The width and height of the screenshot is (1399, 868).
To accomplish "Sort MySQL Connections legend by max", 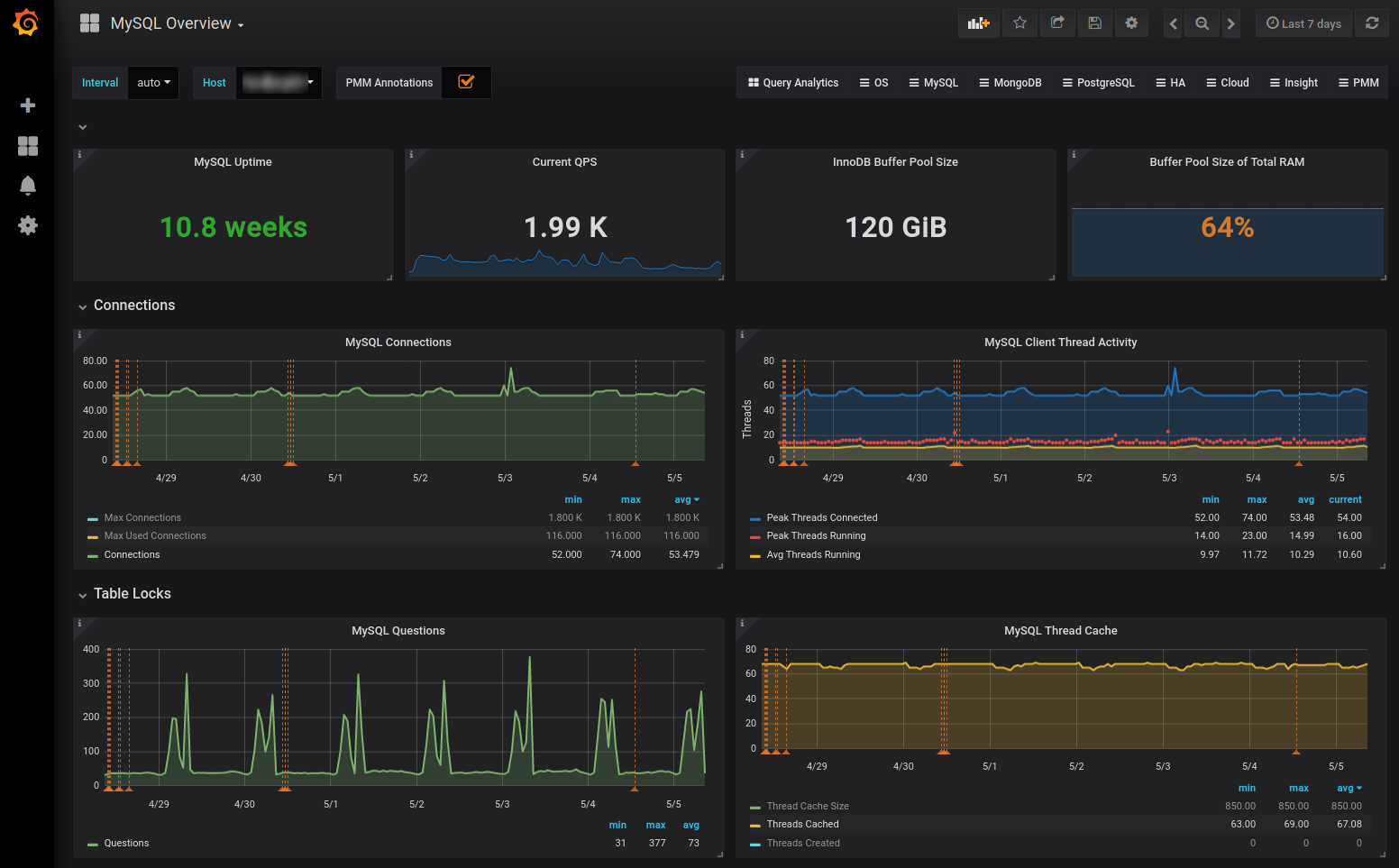I will click(630, 499).
